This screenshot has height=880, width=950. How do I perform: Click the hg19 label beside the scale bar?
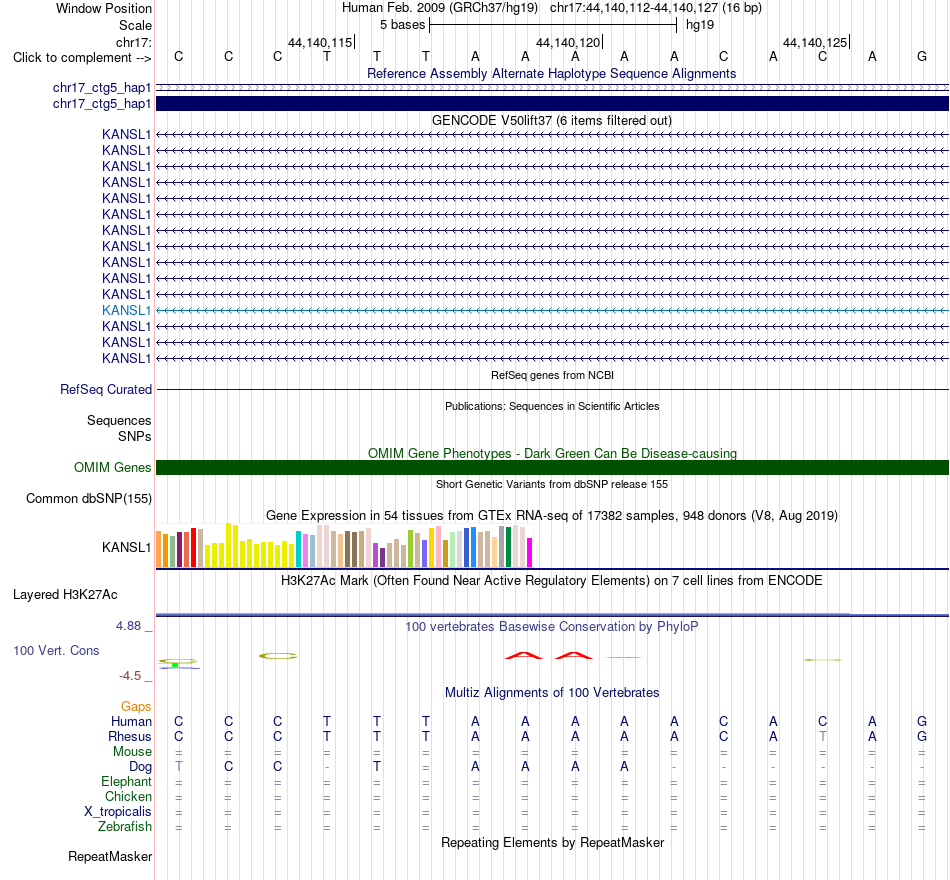tap(700, 25)
